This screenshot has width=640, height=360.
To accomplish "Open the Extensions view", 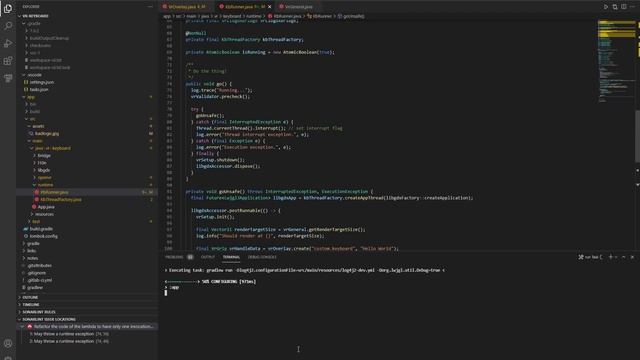I will tap(8, 61).
